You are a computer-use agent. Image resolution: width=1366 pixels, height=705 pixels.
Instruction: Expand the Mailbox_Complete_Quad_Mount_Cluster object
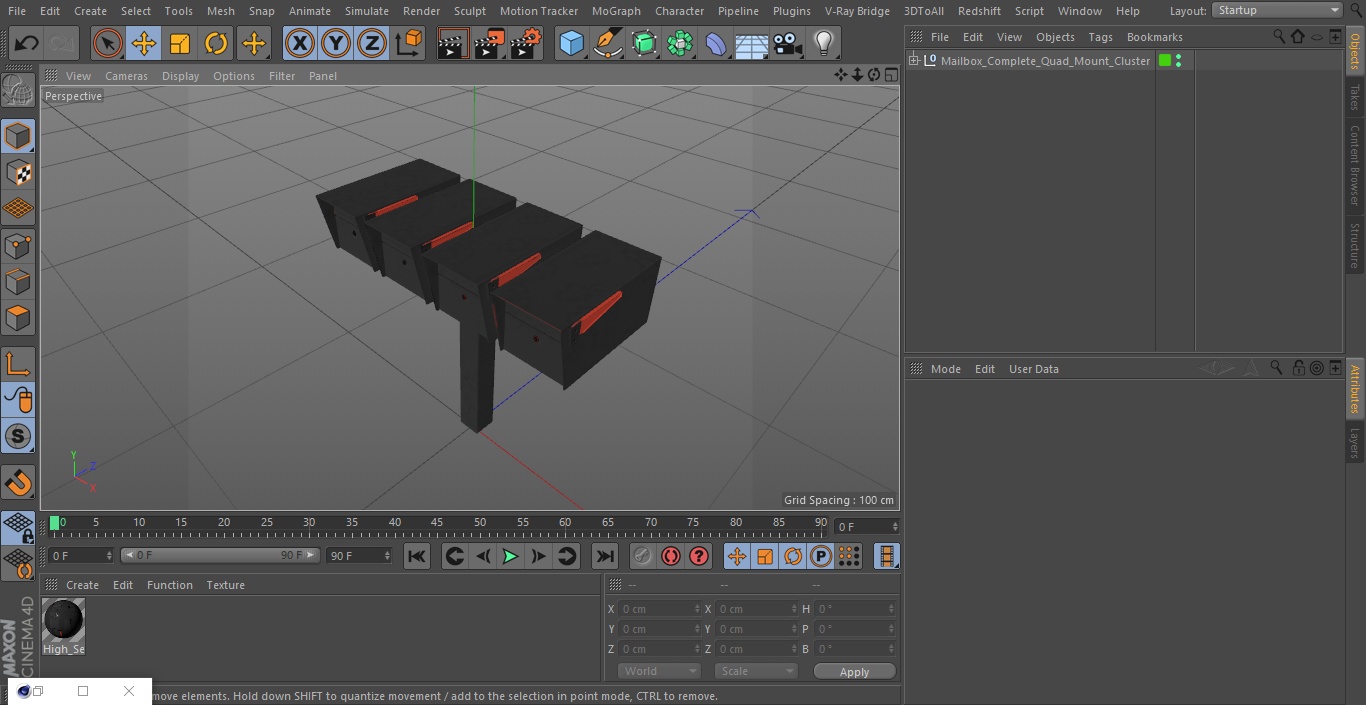tap(913, 61)
